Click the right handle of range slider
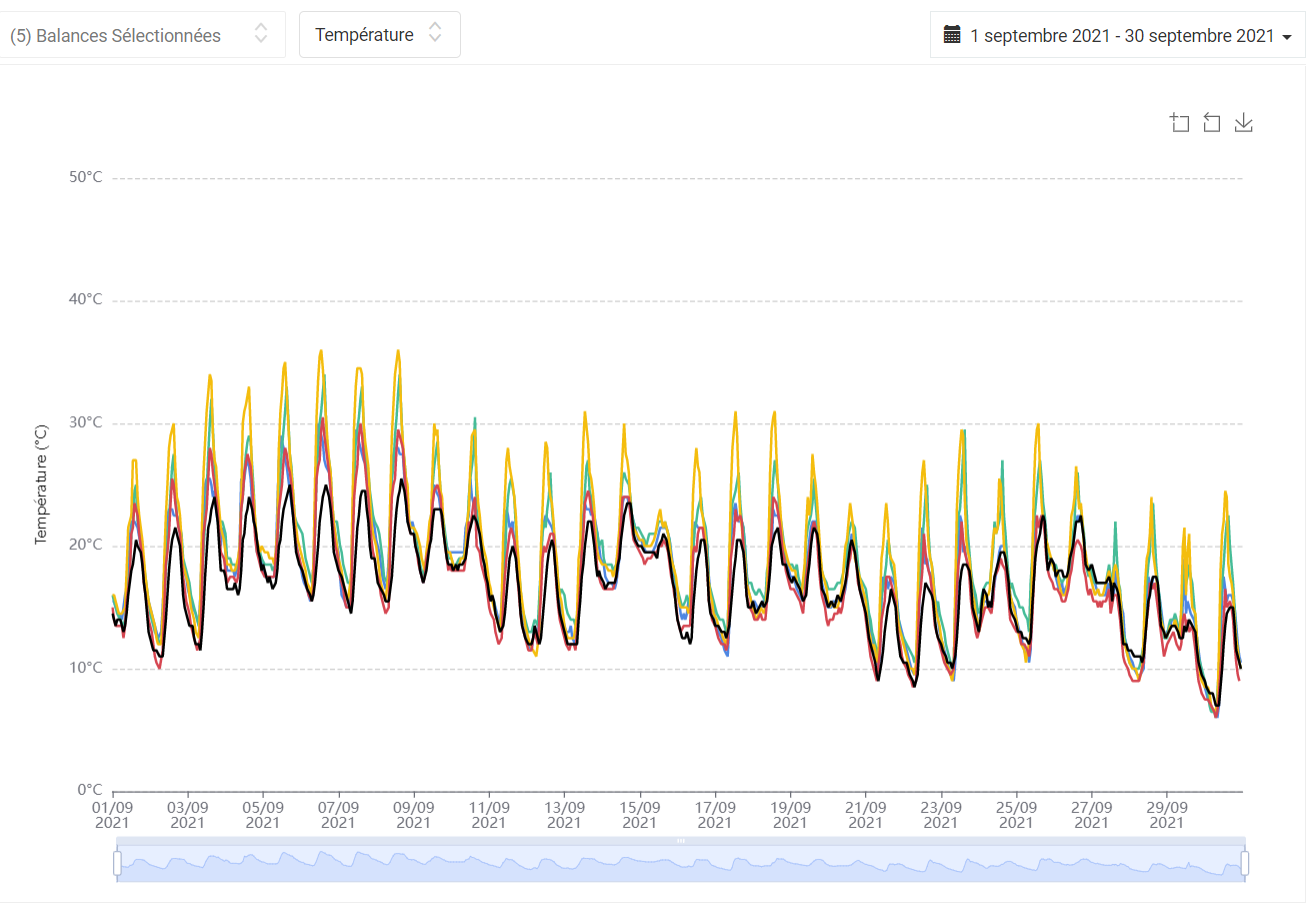1309x906 pixels. 1245,862
